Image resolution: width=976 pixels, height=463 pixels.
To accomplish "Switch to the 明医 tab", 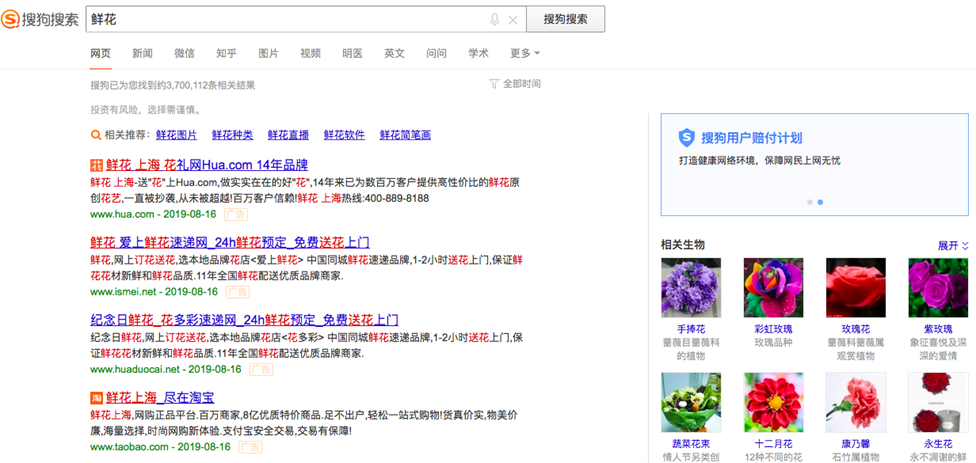I will (352, 54).
